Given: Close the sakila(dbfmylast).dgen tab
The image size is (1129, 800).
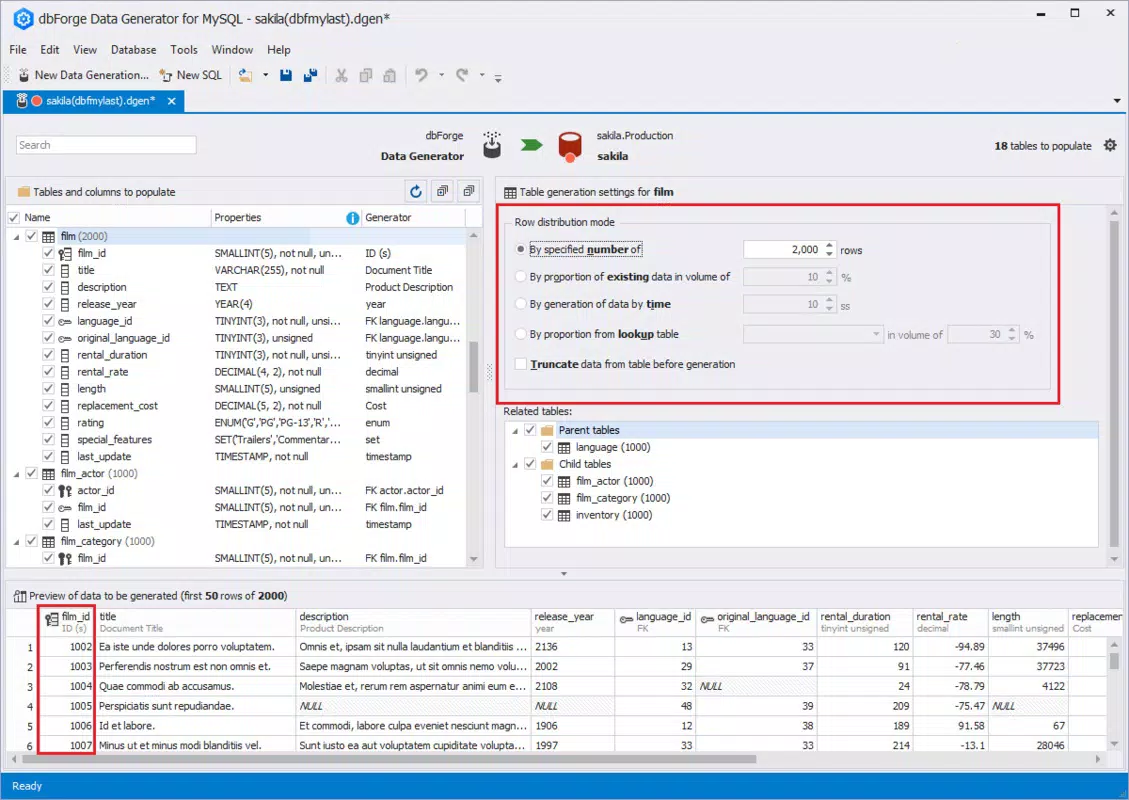Looking at the screenshot, I should coord(171,101).
